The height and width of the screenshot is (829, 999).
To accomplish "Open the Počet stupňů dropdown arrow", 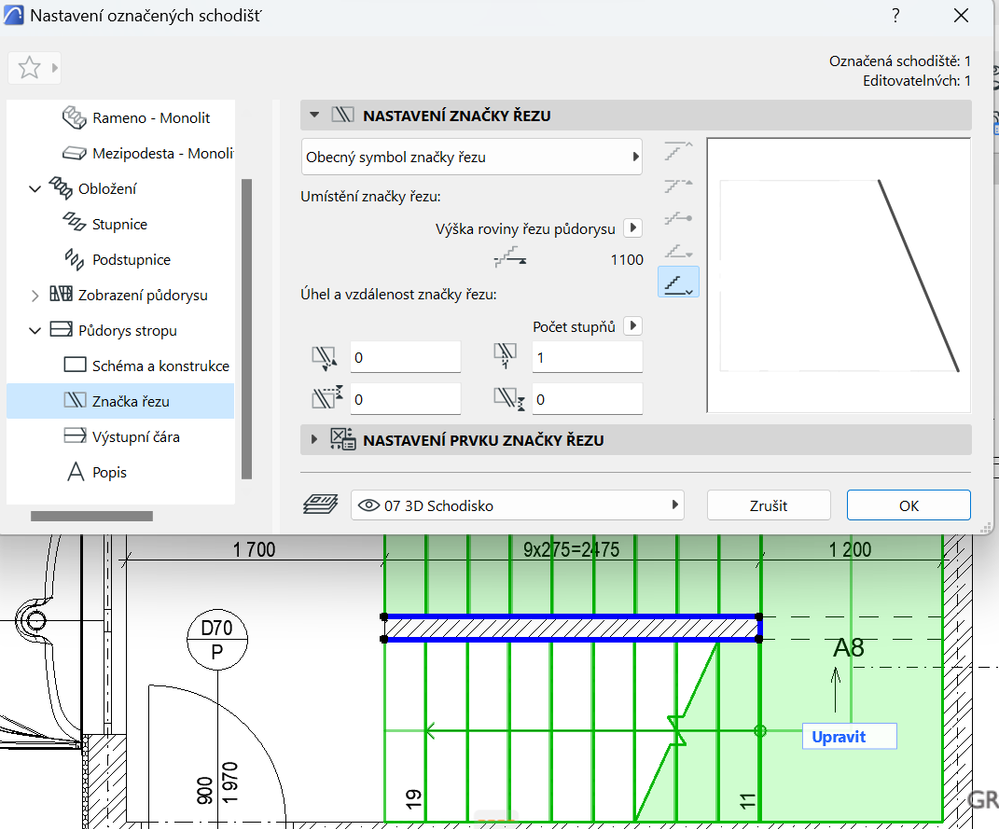I will [633, 325].
